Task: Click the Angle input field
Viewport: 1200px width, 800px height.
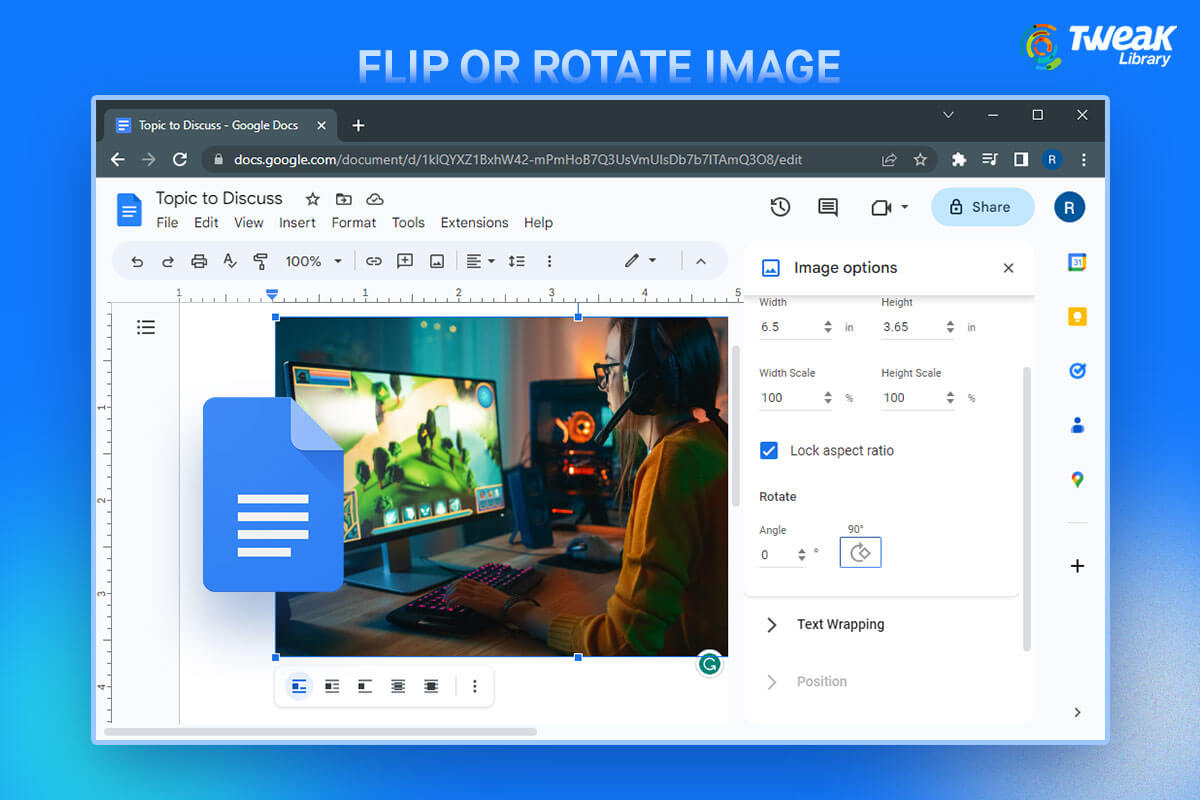Action: (x=776, y=555)
